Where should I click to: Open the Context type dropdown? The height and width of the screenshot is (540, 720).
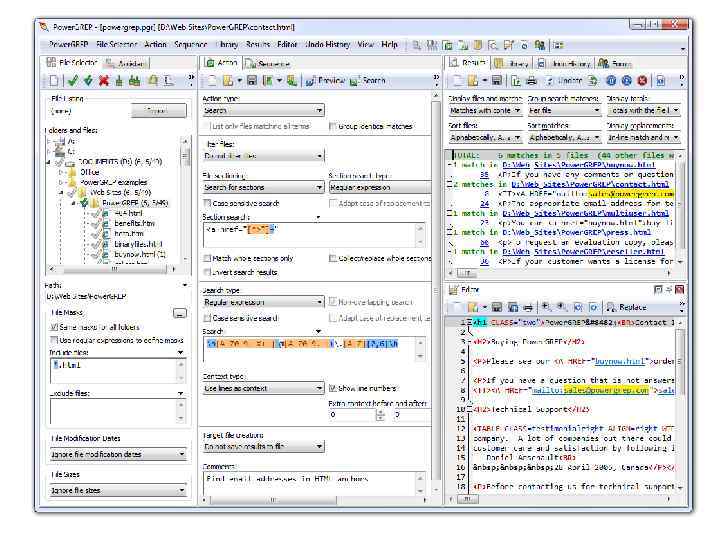pyautogui.click(x=264, y=388)
